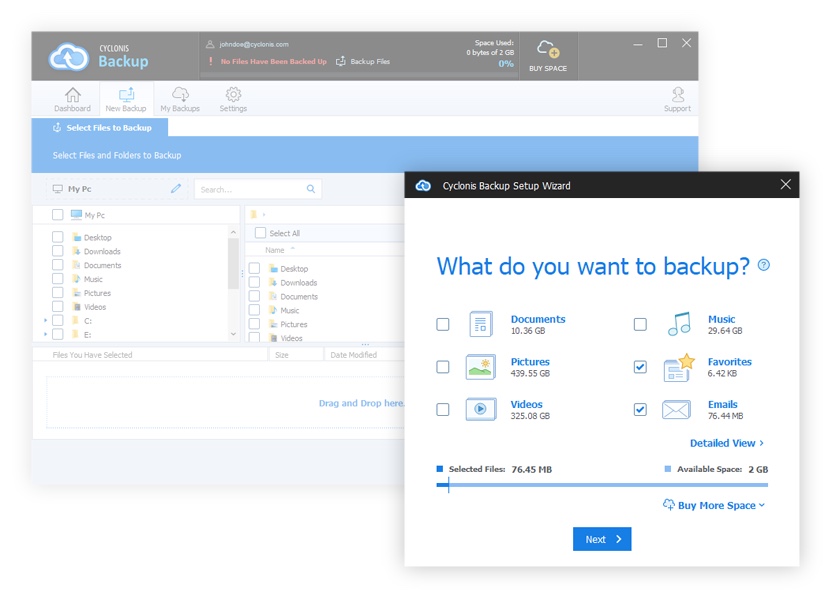Expand the Buy More Space dropdown
The height and width of the screenshot is (598, 831).
pos(714,505)
